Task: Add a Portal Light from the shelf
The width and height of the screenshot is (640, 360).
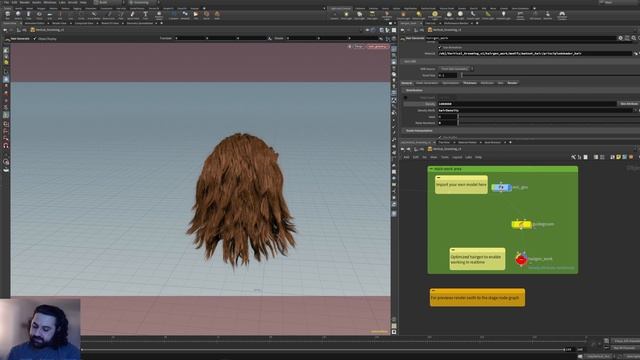Action: pos(488,15)
